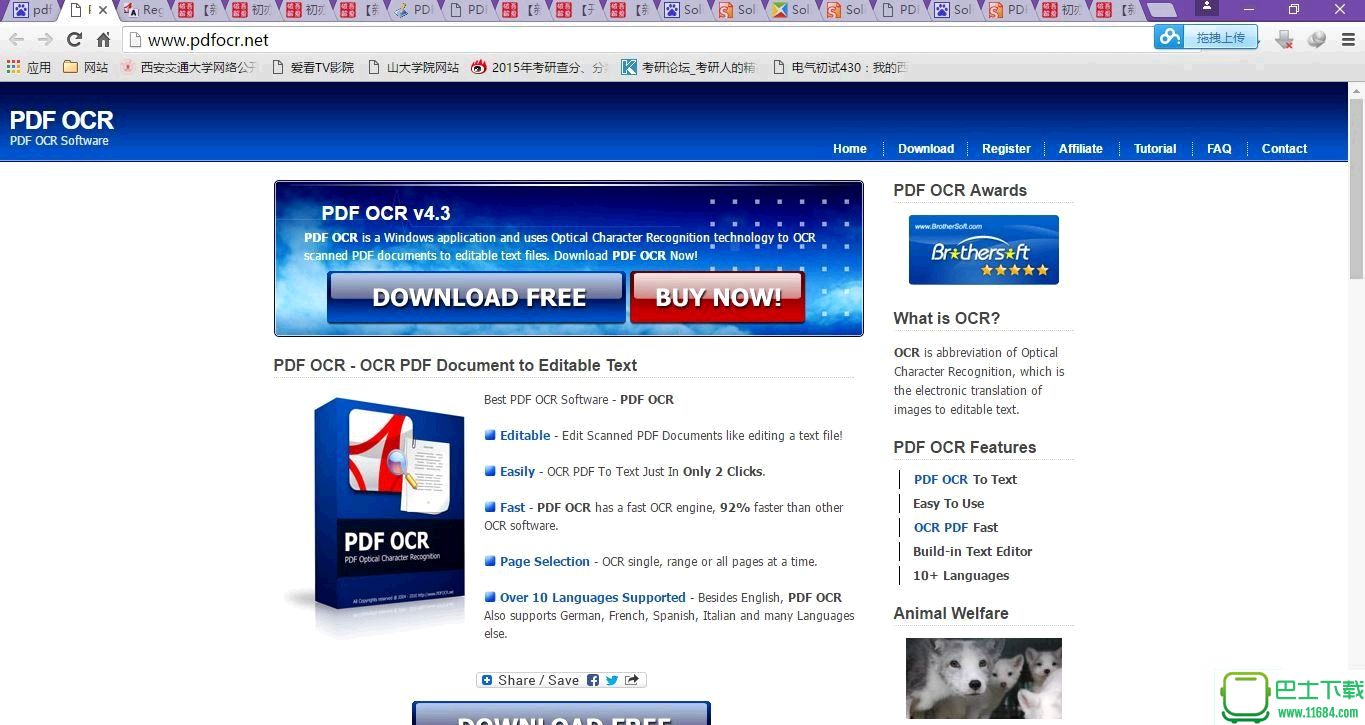1365x725 pixels.
Task: Open a new tab with the new-tab button
Action: [x=1162, y=10]
